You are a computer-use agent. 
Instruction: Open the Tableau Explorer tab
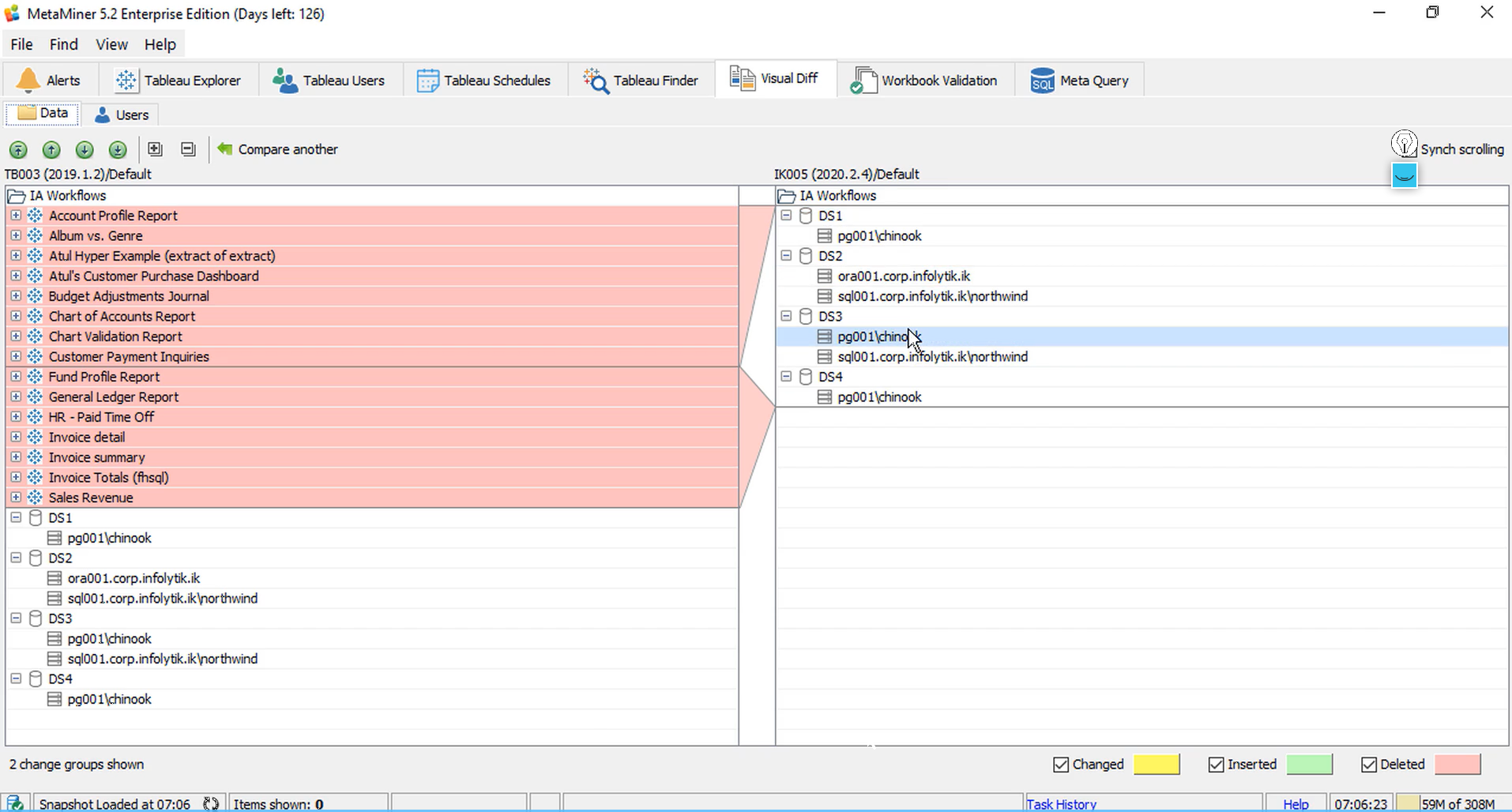point(179,80)
